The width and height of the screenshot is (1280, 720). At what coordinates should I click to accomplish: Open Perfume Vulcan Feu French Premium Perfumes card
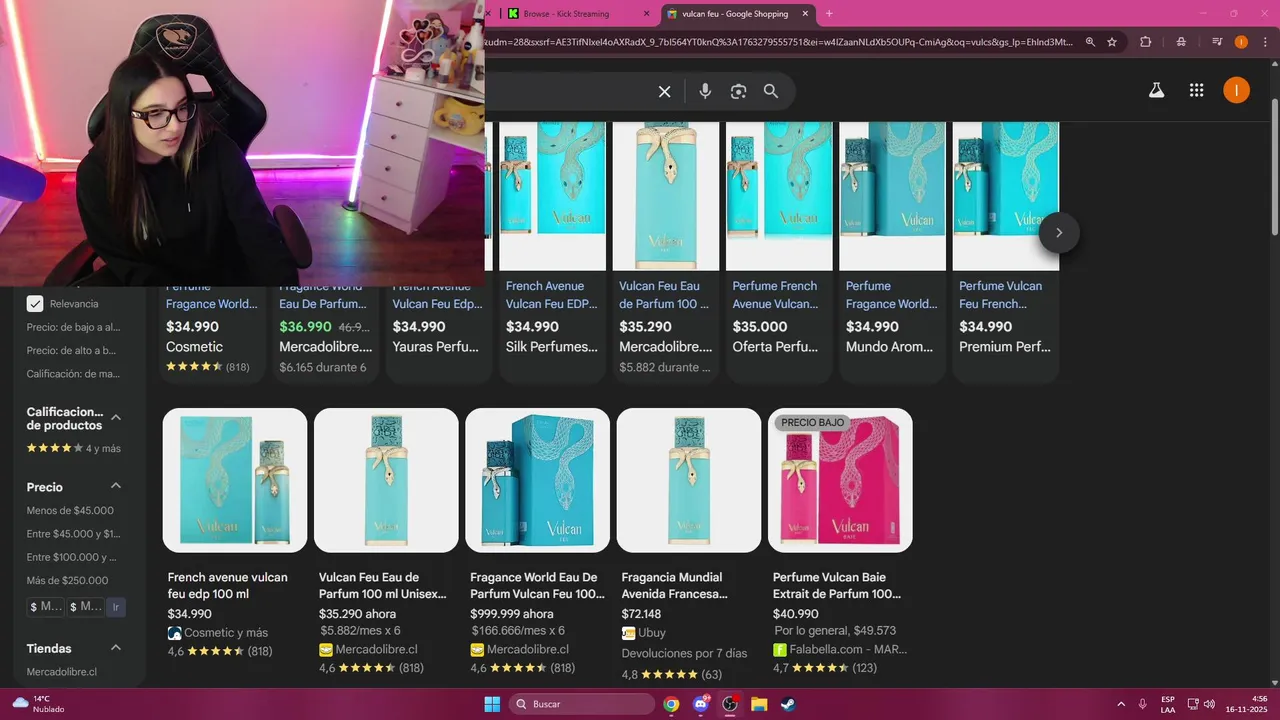pos(1005,250)
